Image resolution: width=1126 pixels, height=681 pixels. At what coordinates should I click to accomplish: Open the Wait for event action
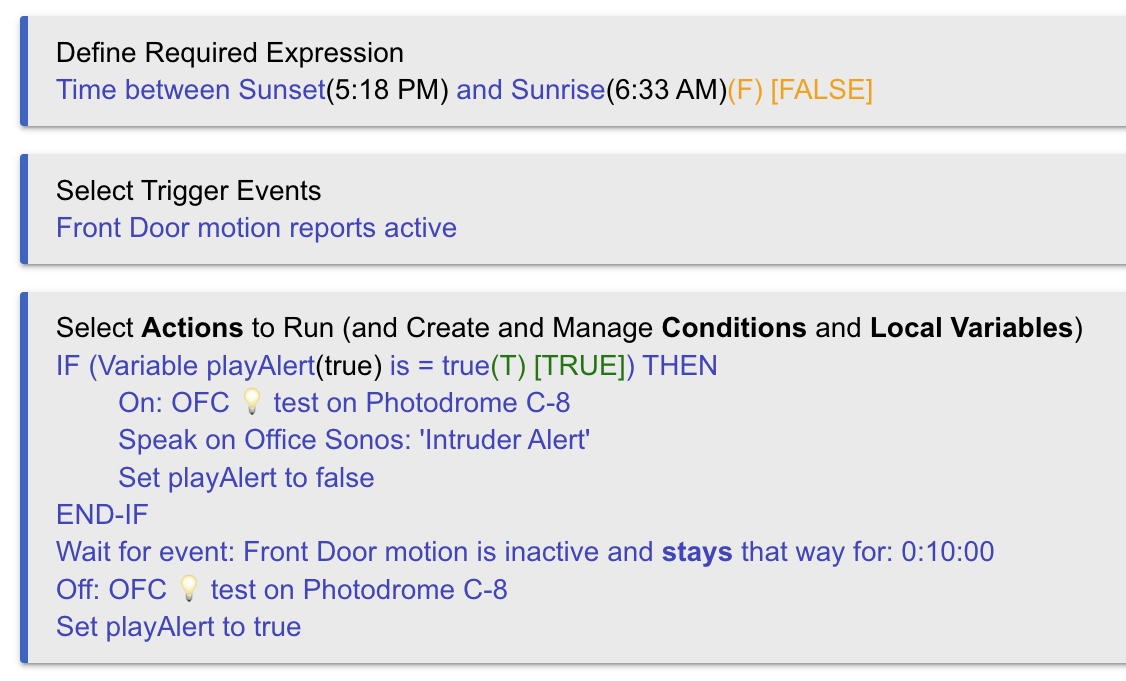[350, 552]
